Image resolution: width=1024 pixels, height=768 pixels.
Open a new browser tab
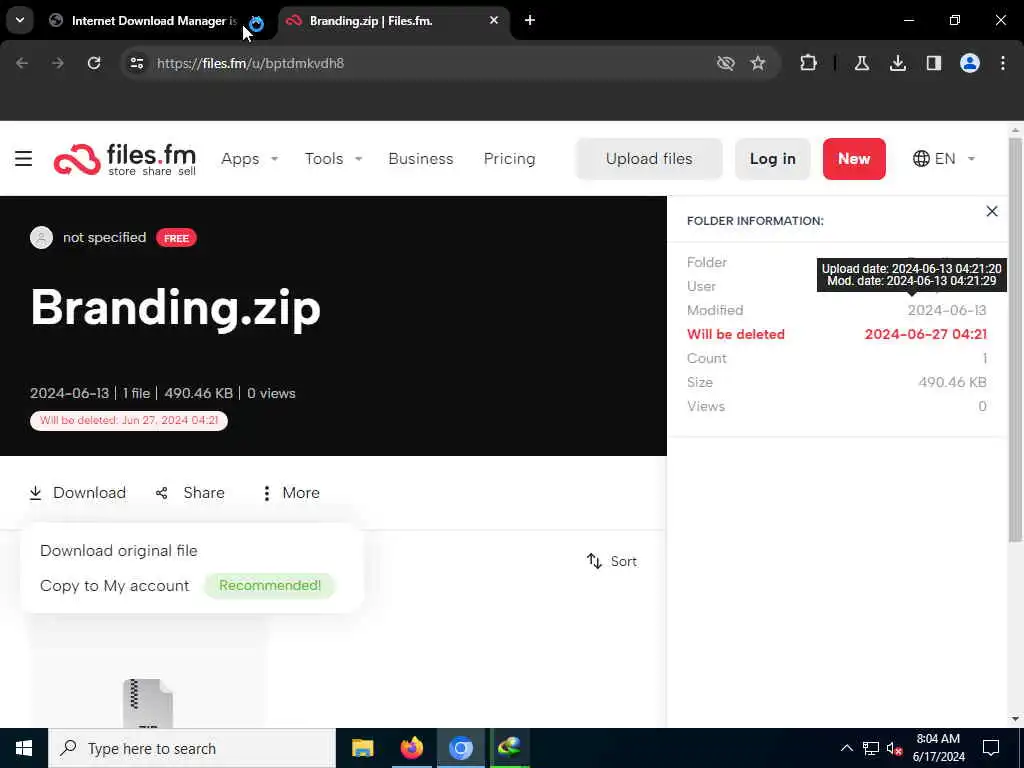coord(530,21)
